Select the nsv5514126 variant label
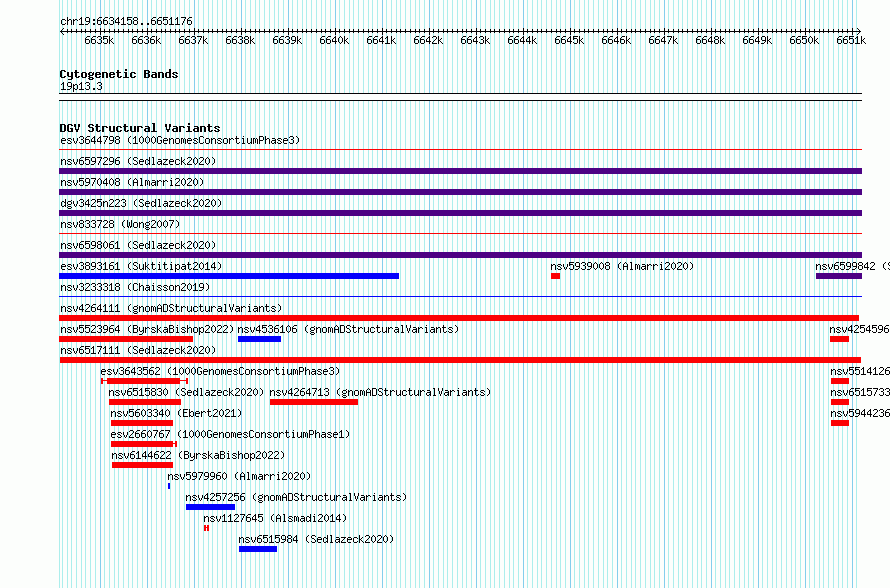 pos(860,371)
